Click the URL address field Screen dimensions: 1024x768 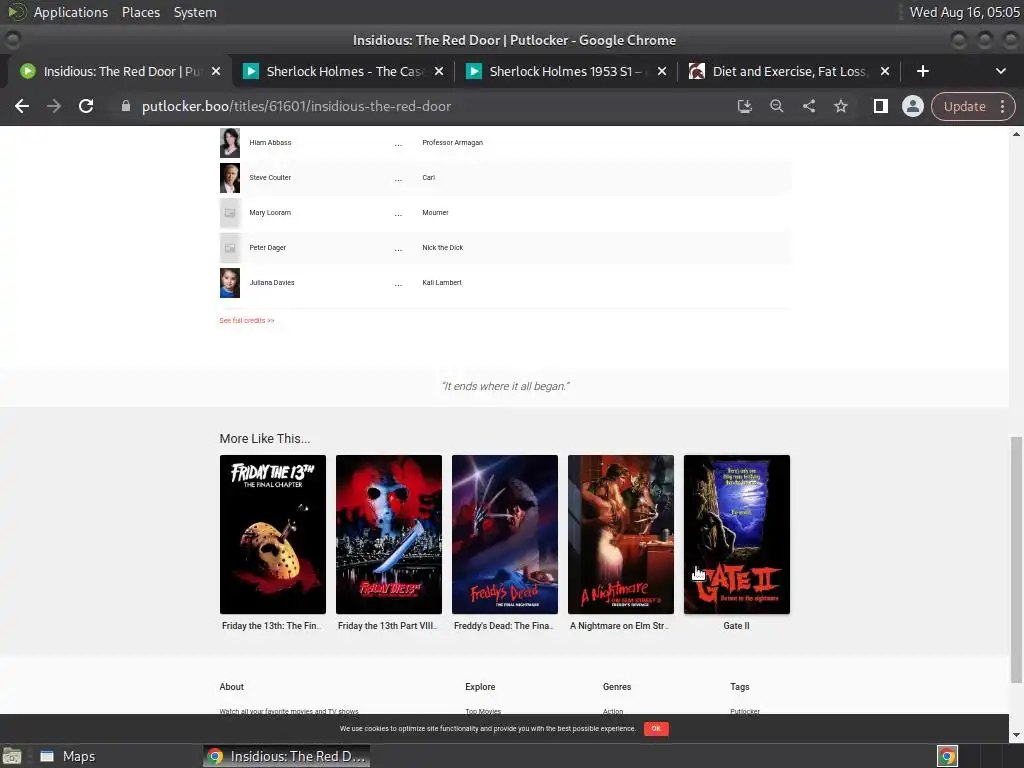(x=418, y=106)
